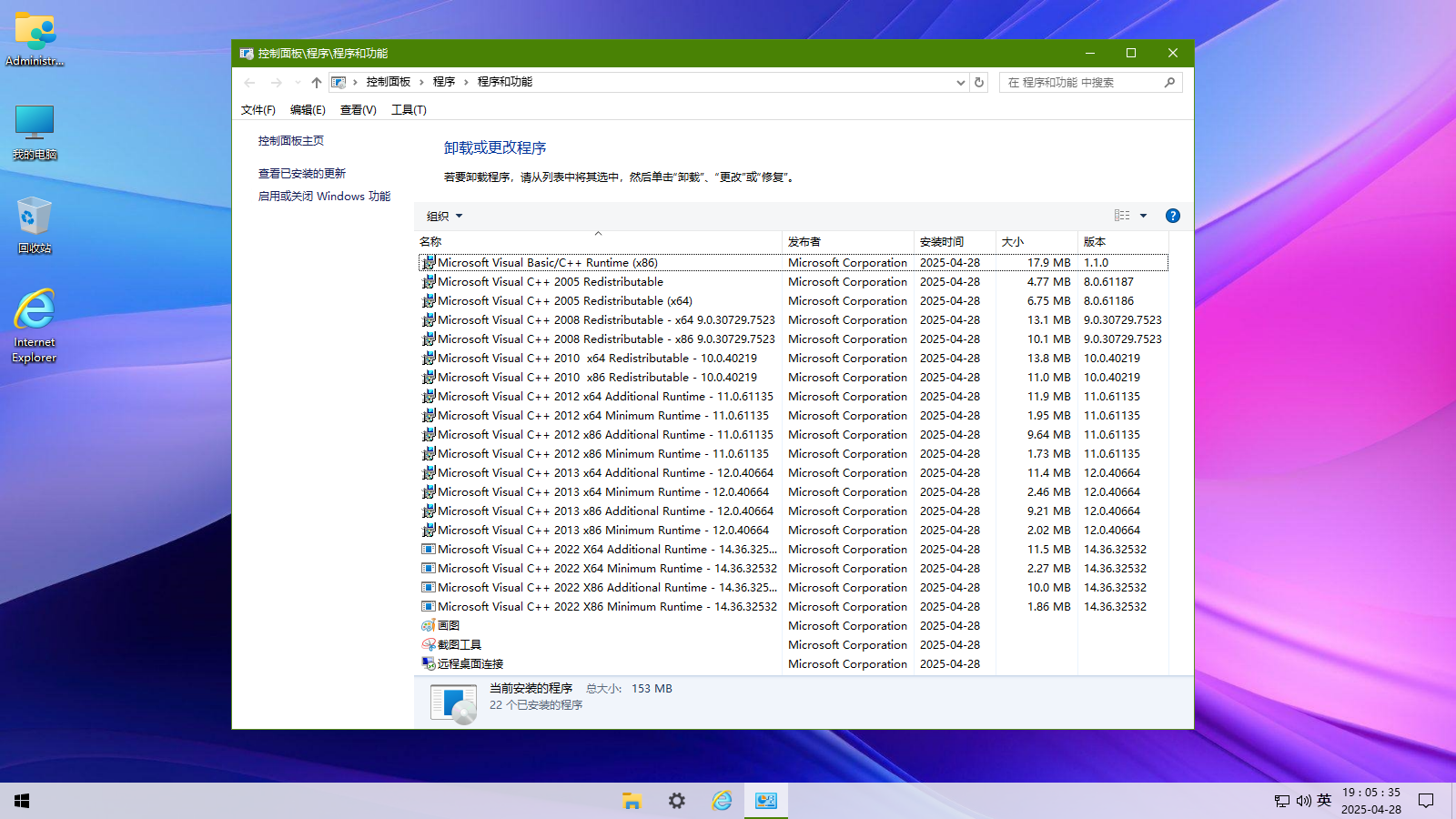The image size is (1456, 819).
Task: Select Visual C++ 2022 X86 Minimum Runtime icon
Action: pos(429,606)
